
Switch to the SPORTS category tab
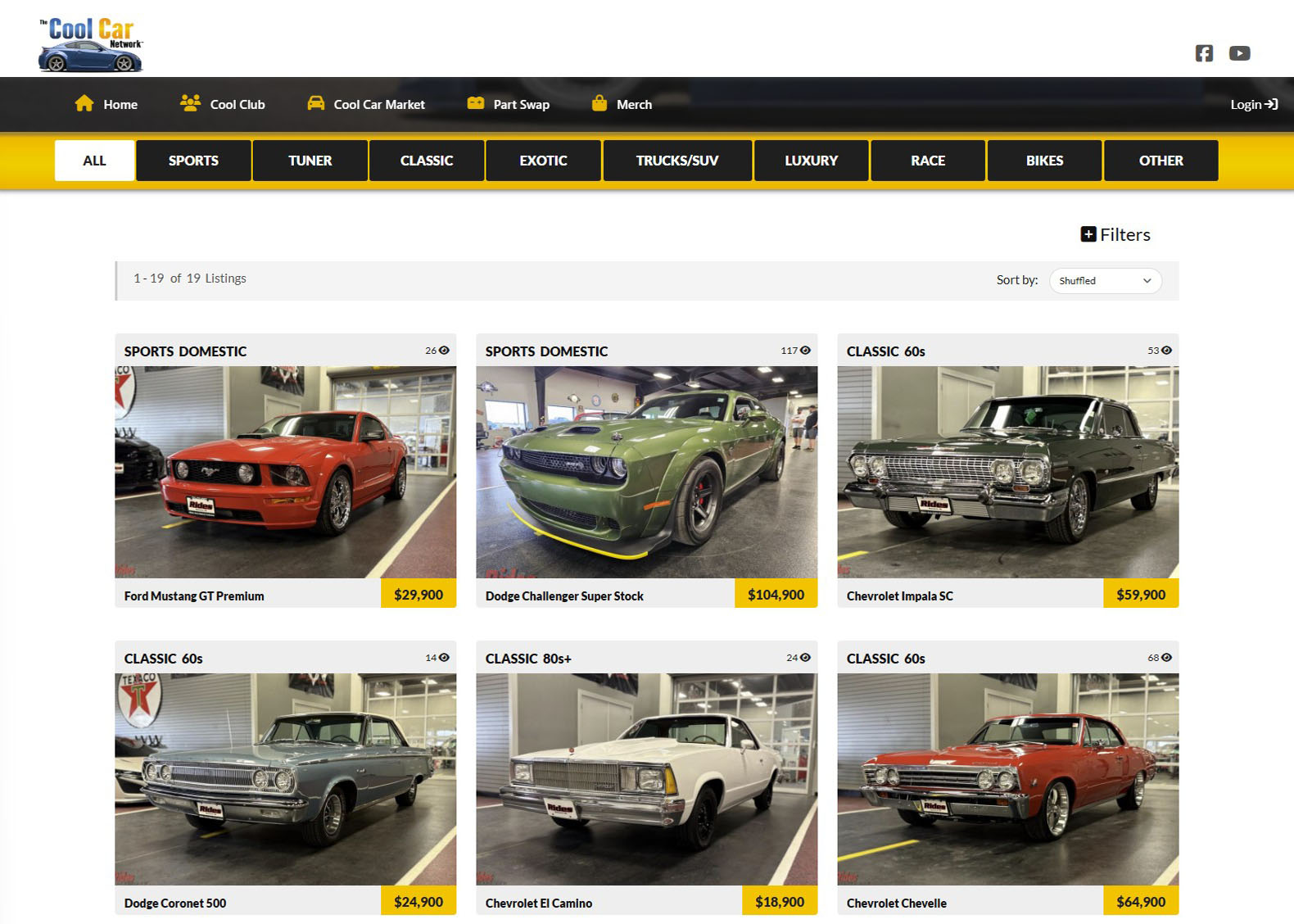(x=193, y=161)
